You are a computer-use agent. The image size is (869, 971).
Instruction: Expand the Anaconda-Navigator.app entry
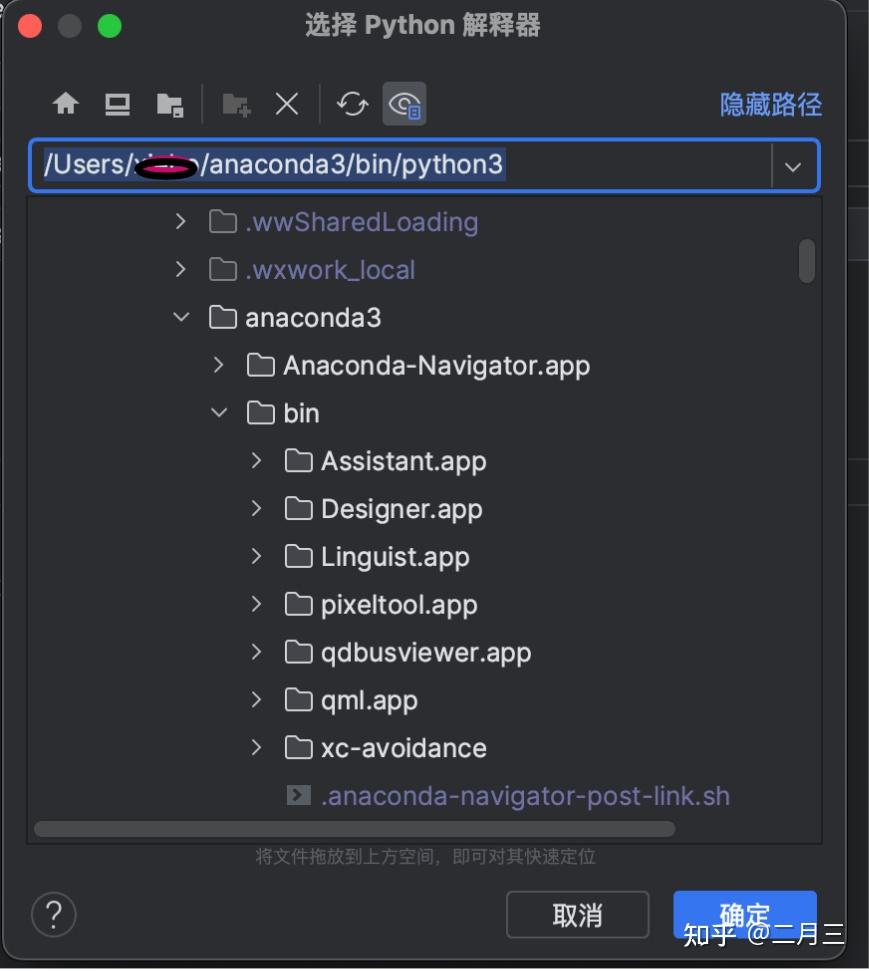[219, 365]
